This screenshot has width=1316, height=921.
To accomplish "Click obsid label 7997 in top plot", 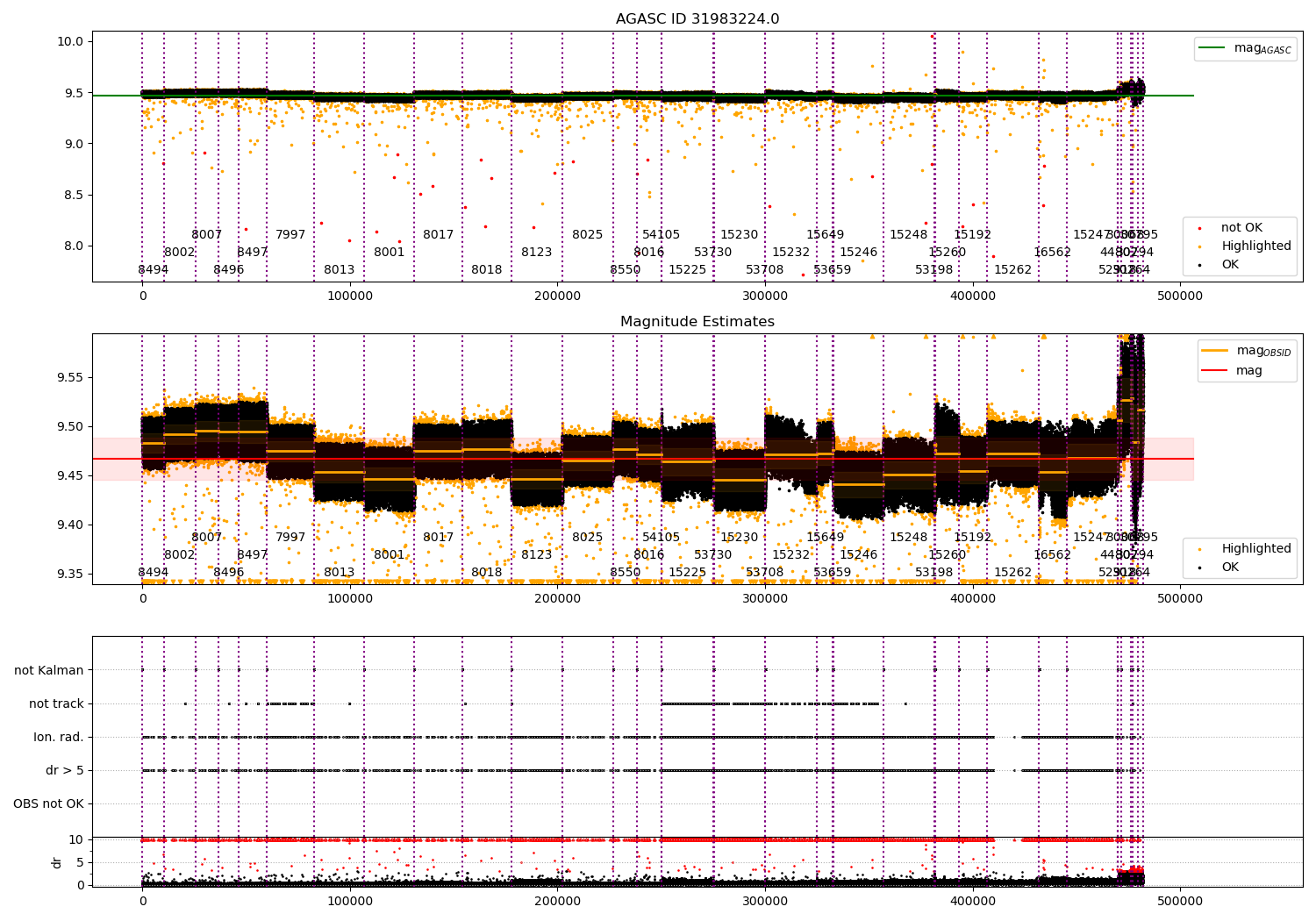I will (290, 235).
